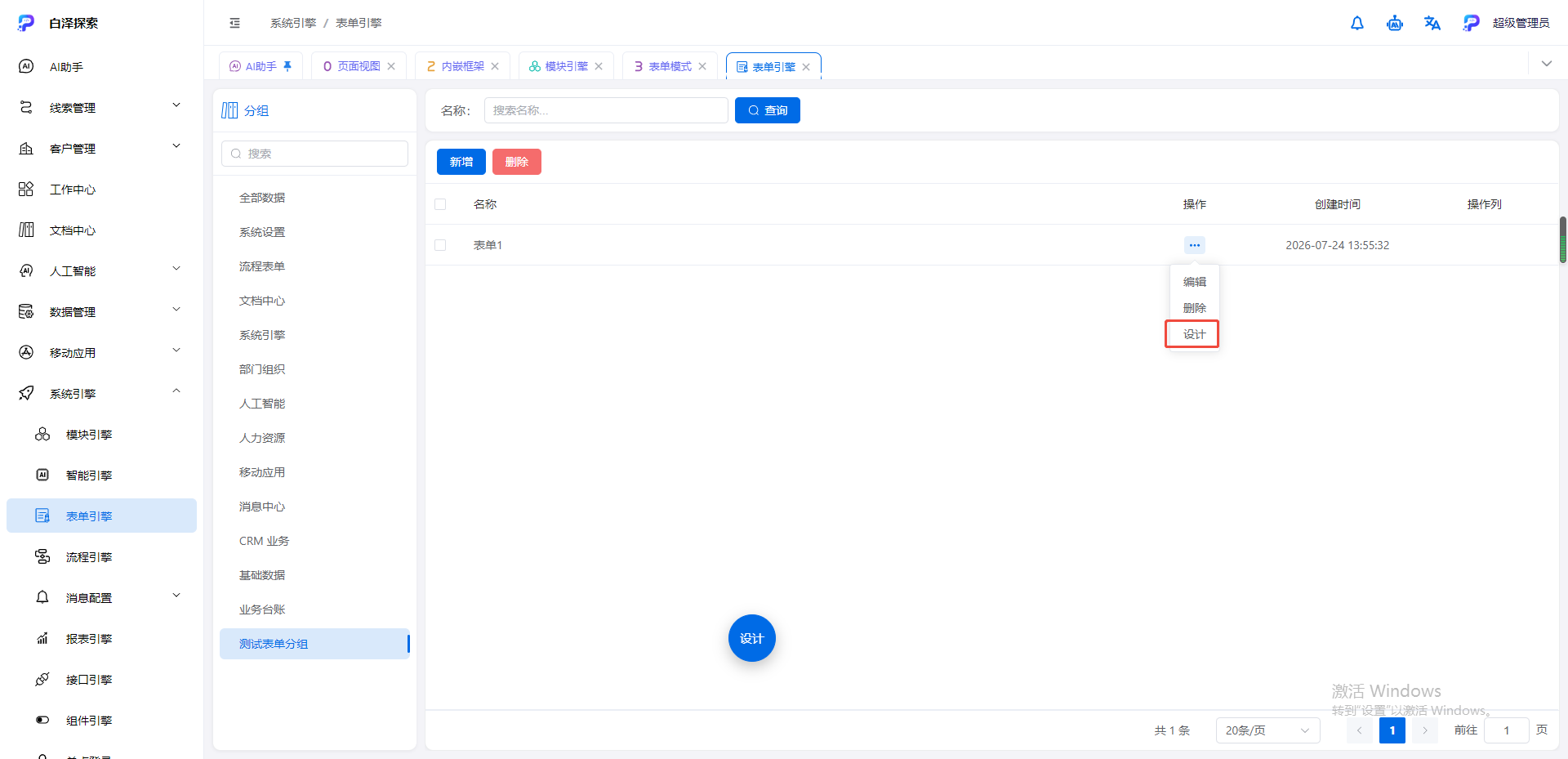
Task: Open 模块引擎 in the sidebar
Action: (101, 435)
